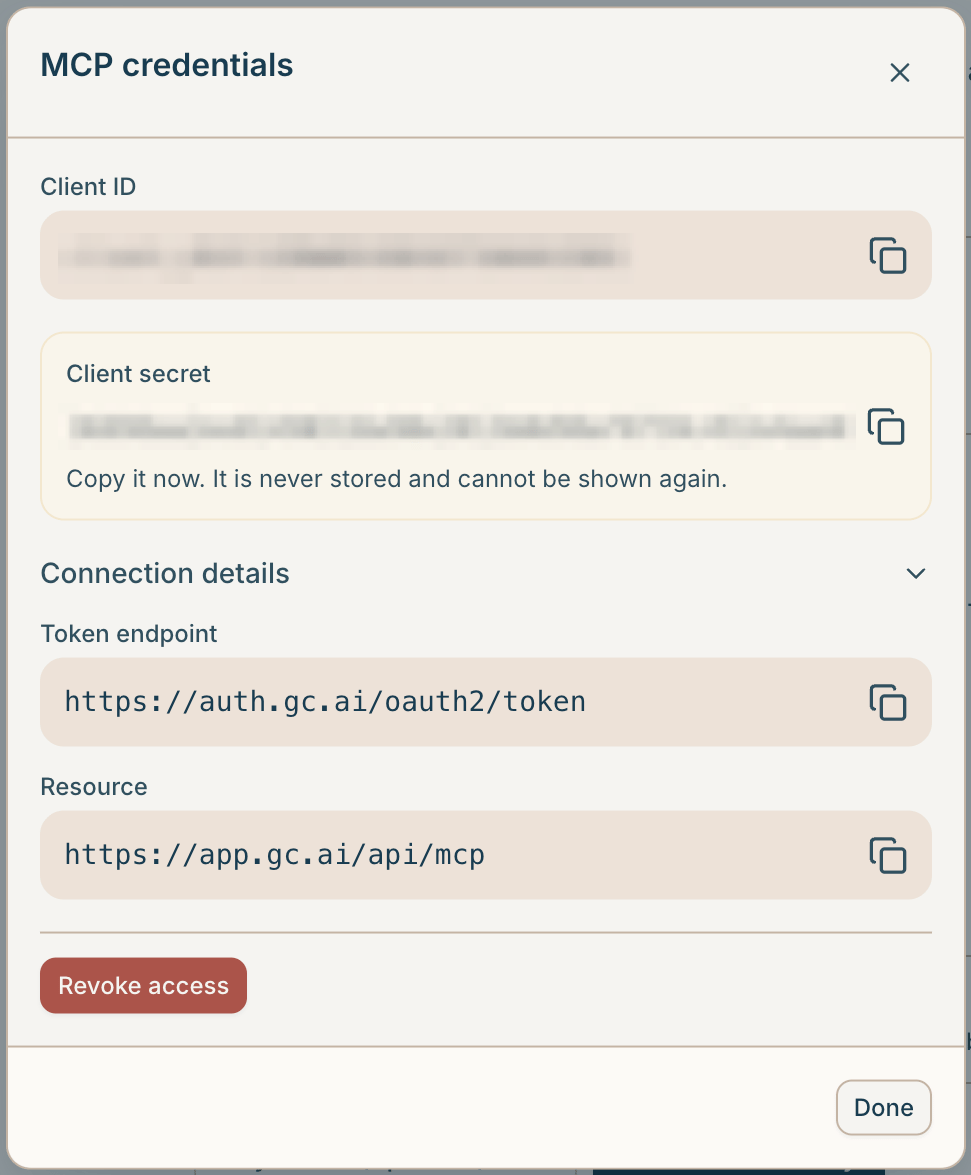
Task: Click the MCP credentials title
Action: pyautogui.click(x=167, y=65)
